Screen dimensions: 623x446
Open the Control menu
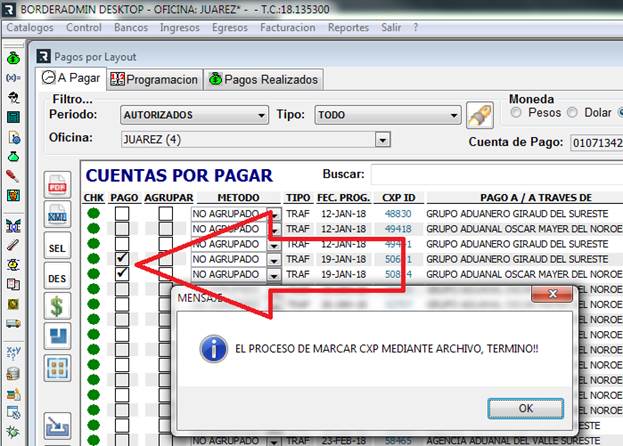pyautogui.click(x=84, y=27)
